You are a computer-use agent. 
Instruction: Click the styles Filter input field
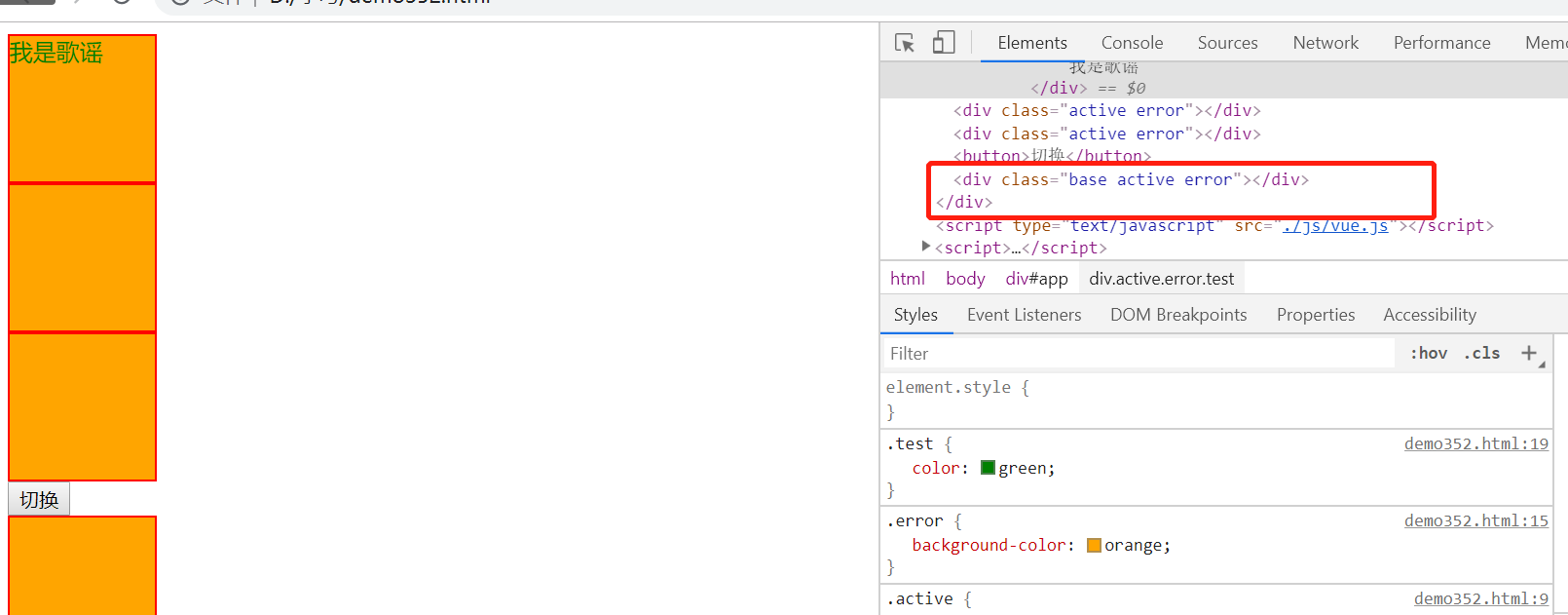click(x=1139, y=354)
